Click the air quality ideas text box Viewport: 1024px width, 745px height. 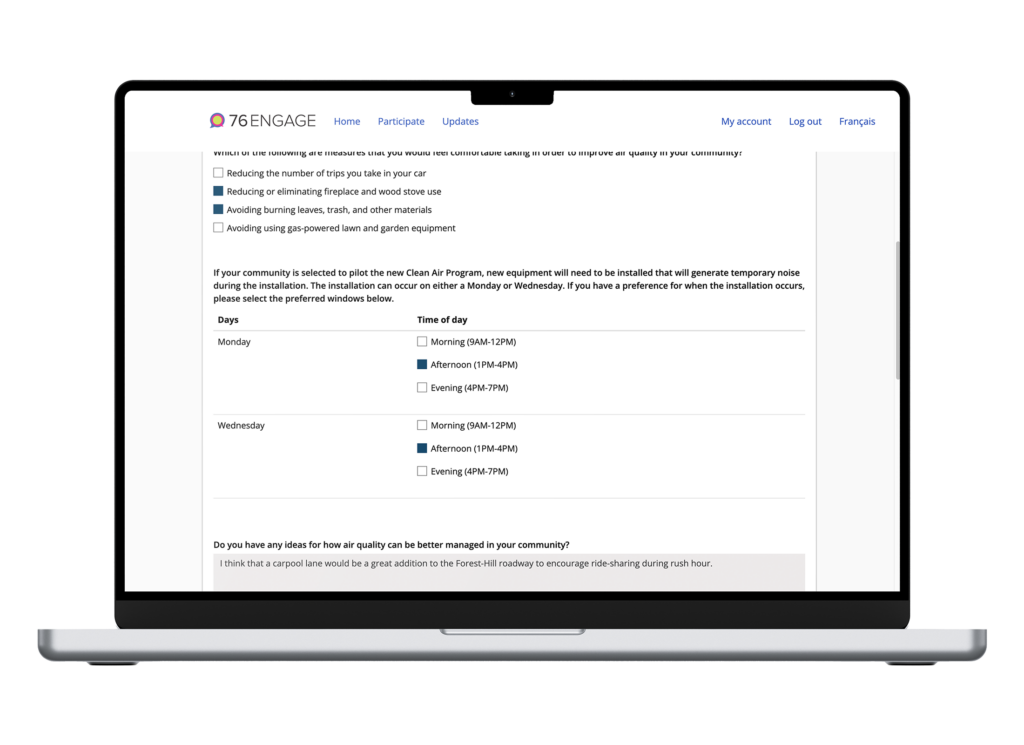point(508,572)
